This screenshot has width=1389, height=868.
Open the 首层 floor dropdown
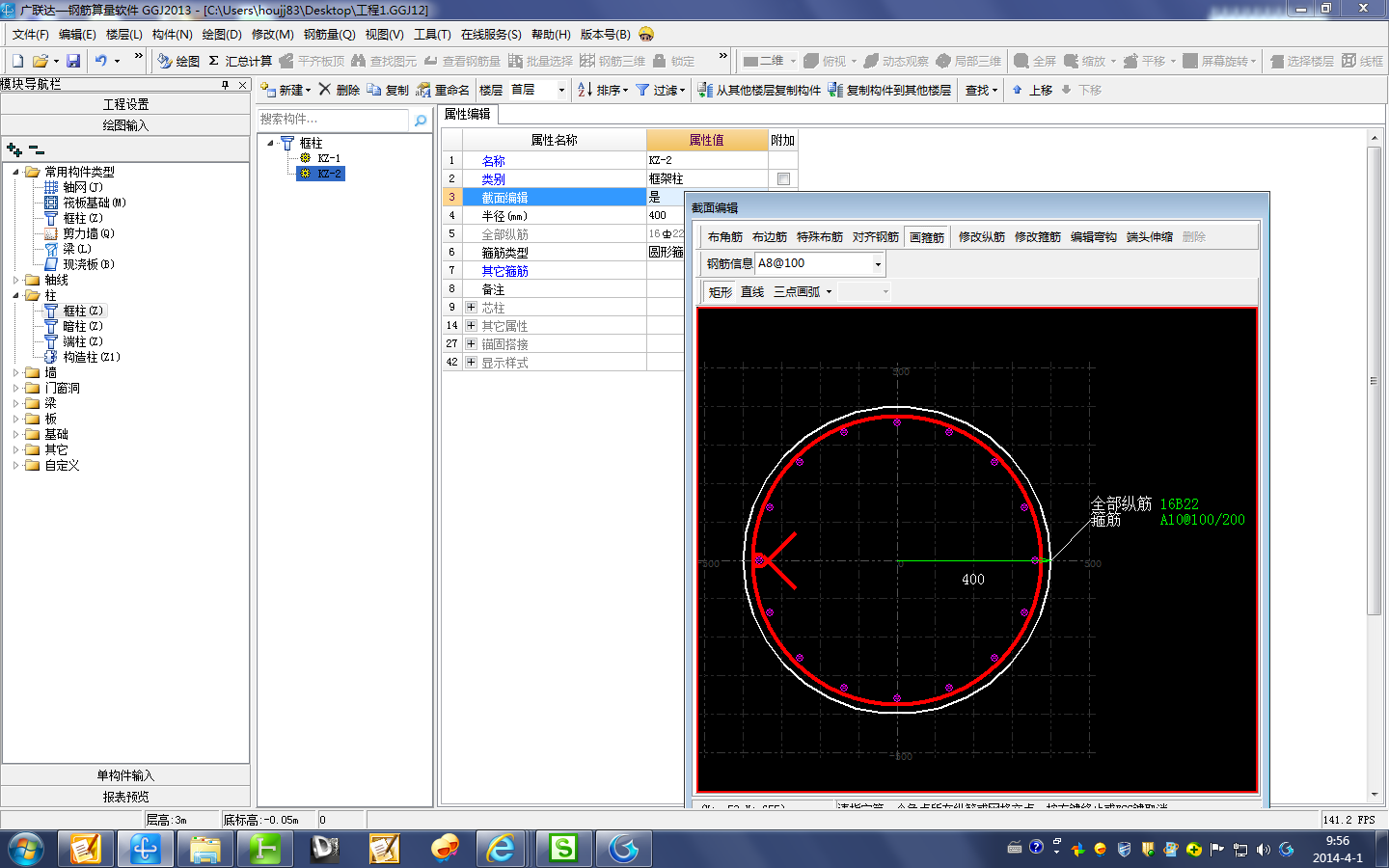click(561, 90)
